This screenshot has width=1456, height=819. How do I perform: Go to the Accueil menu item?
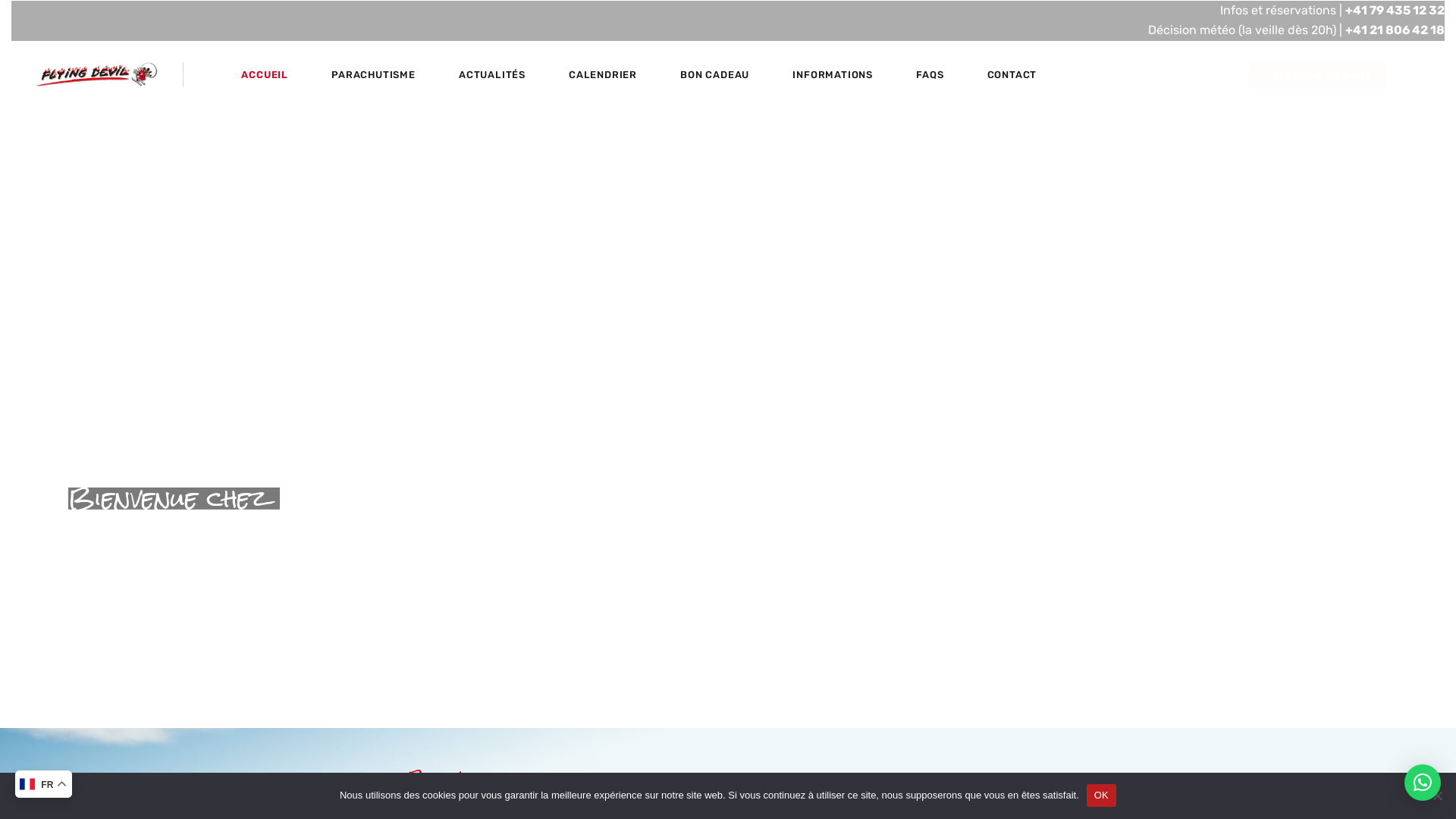tap(264, 75)
